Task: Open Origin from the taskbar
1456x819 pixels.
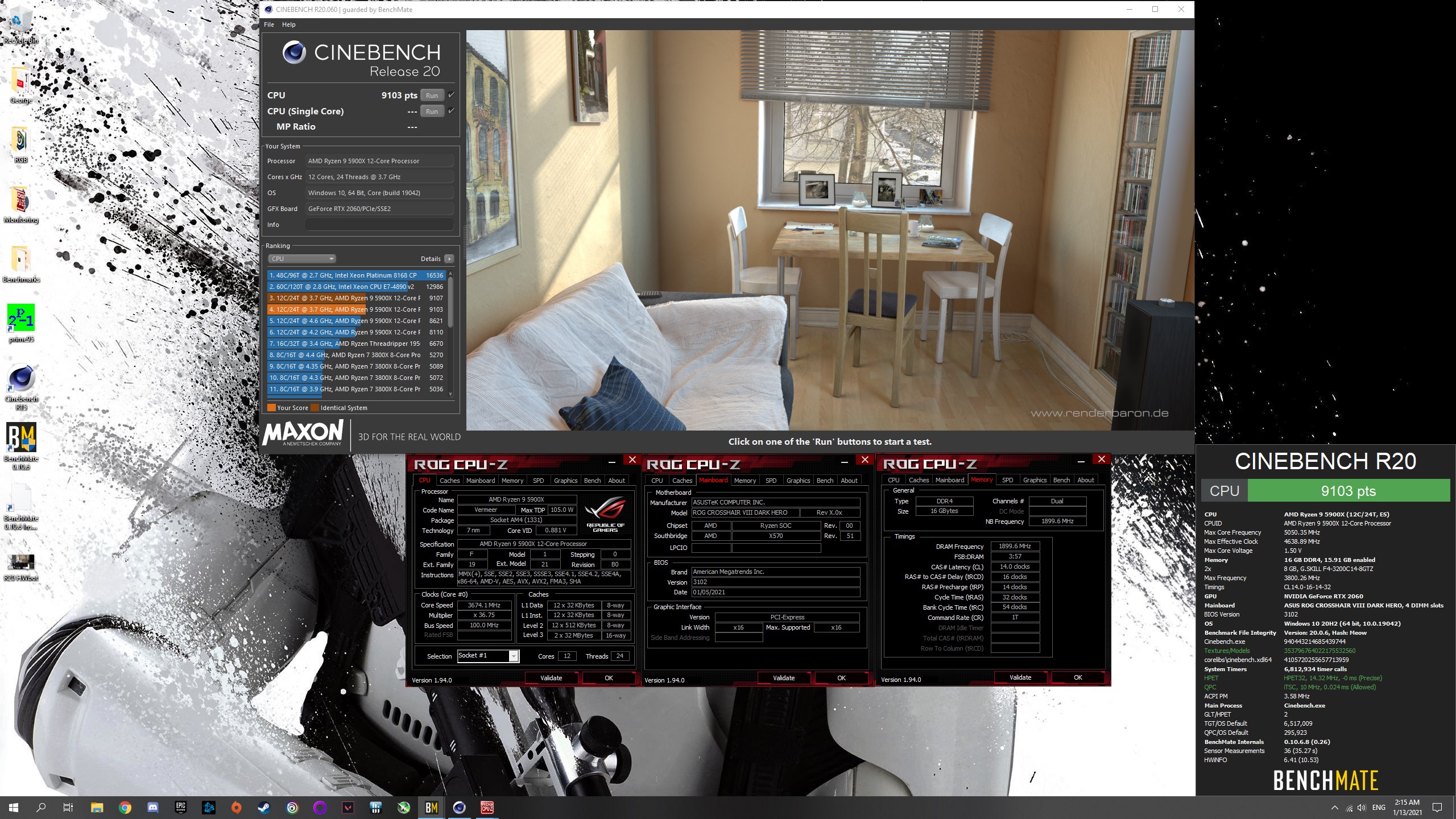Action: [x=237, y=808]
